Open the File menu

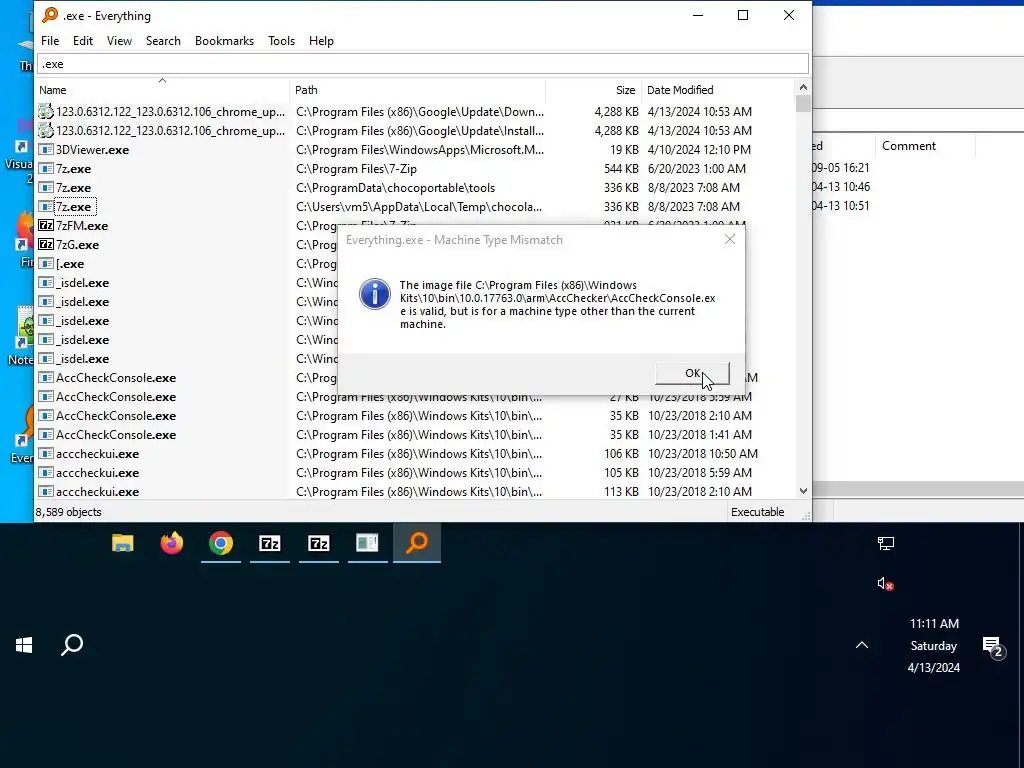point(50,40)
